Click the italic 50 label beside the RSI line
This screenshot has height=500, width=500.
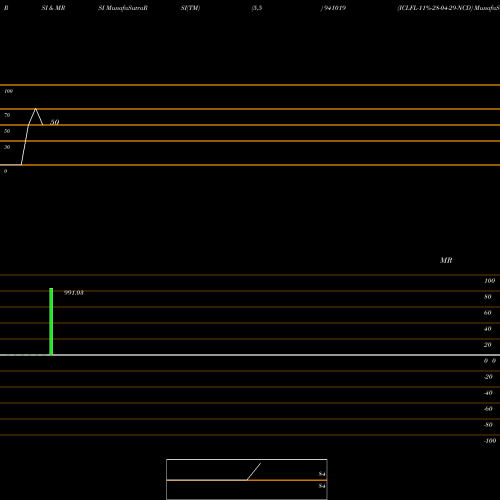[55, 122]
